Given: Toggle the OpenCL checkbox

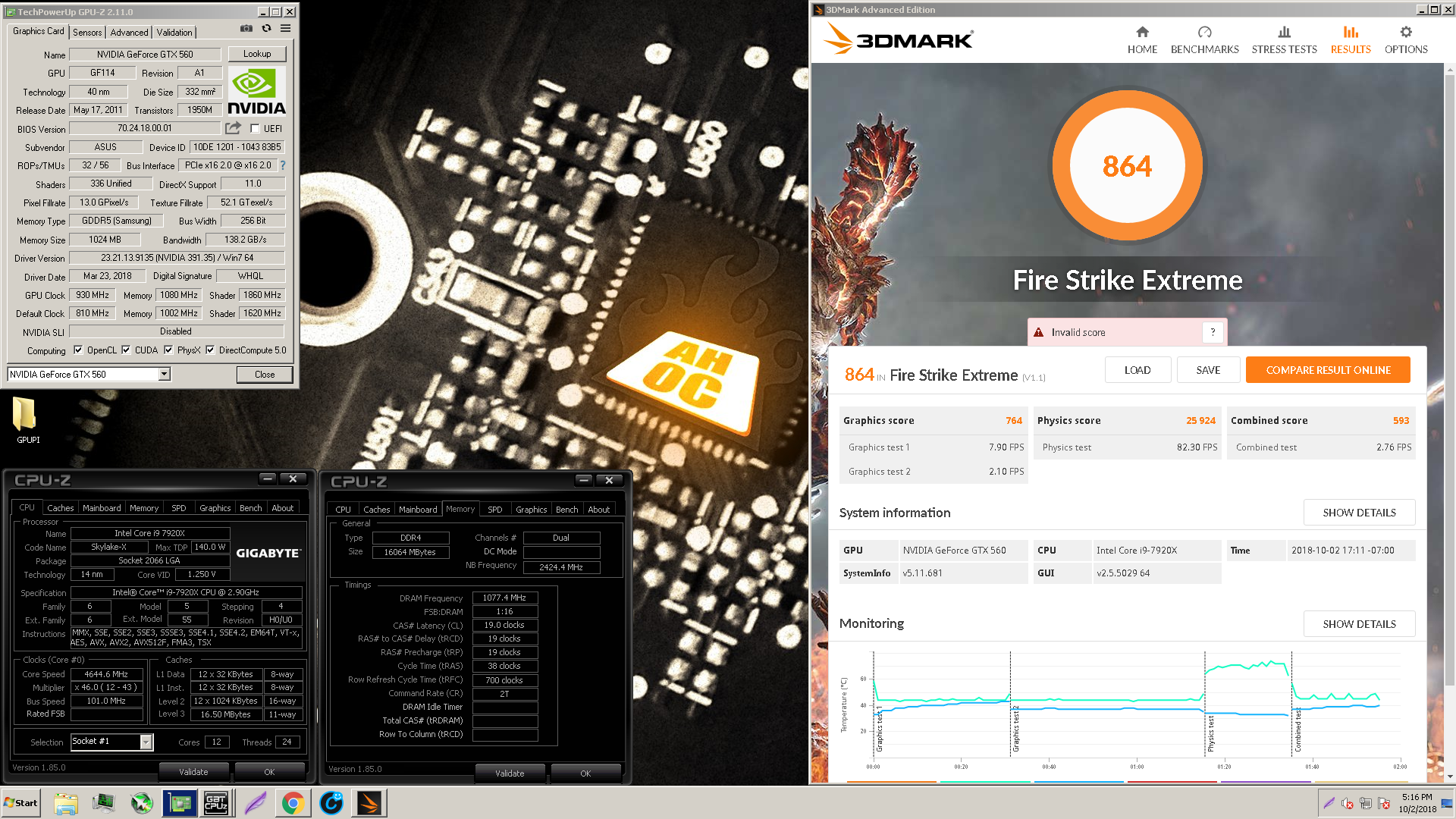Looking at the screenshot, I should (x=78, y=350).
